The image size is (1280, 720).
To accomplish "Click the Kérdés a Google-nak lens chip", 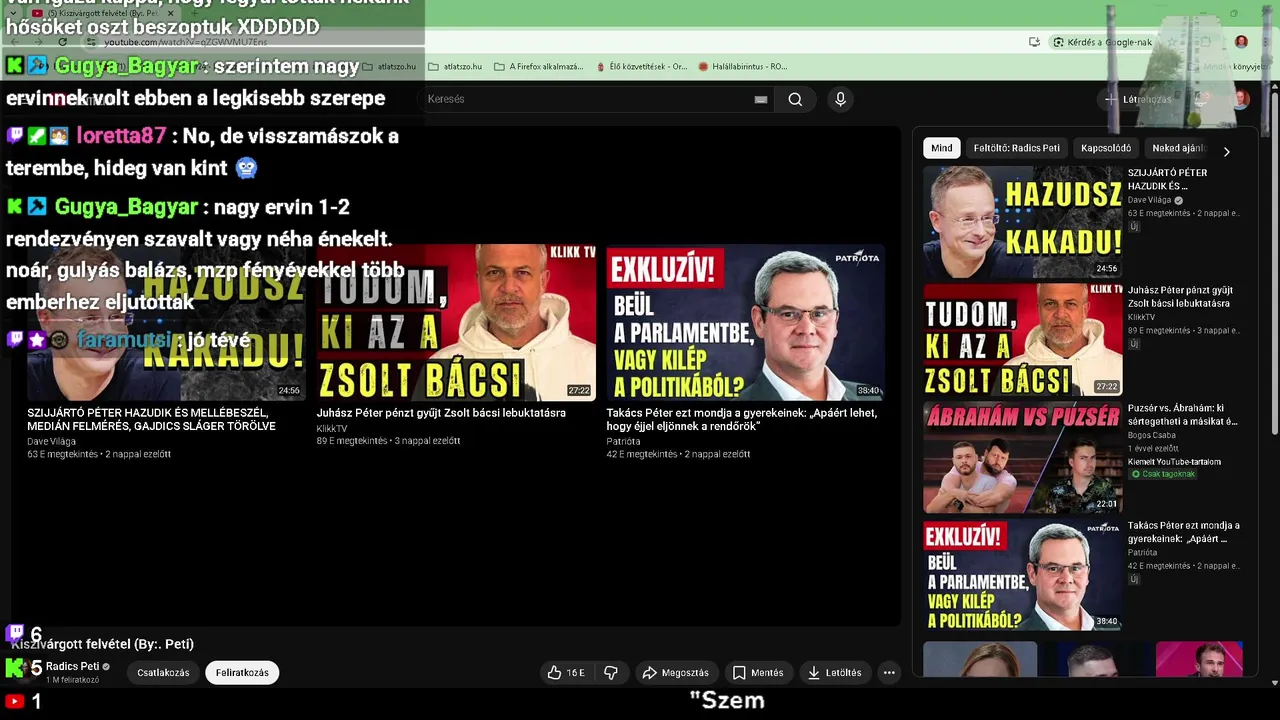I will [x=1103, y=42].
